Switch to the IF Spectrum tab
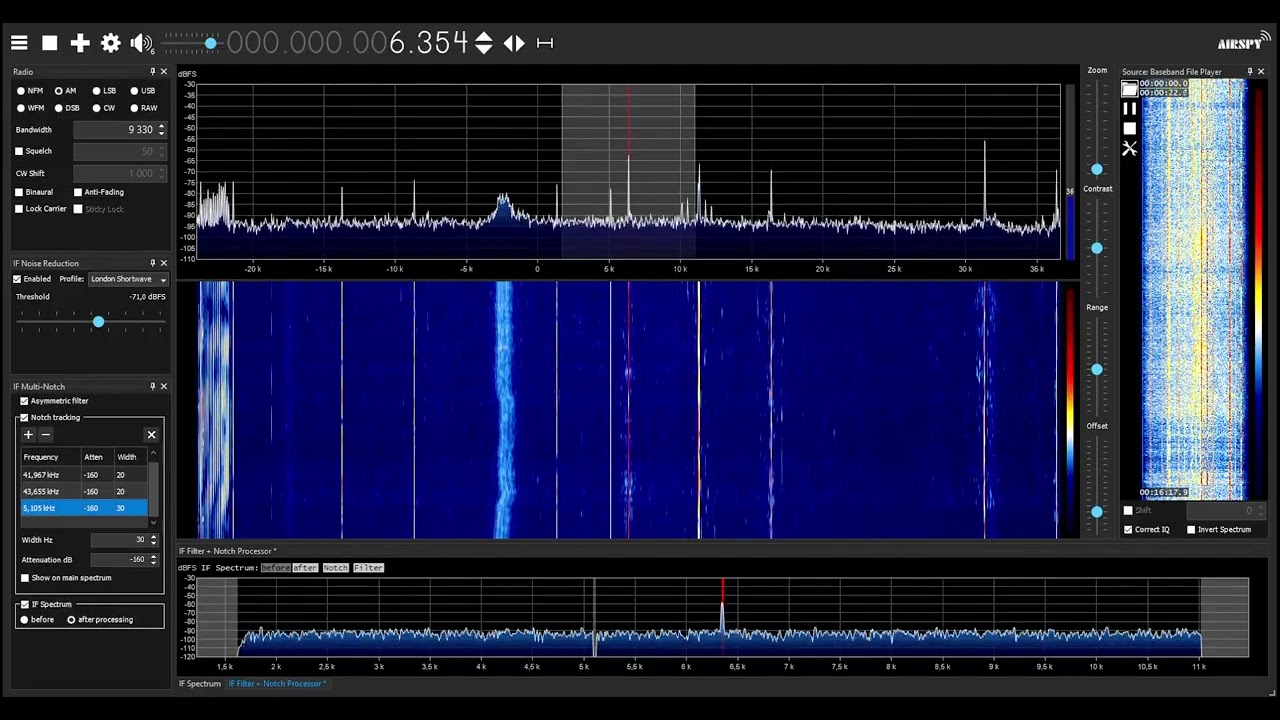This screenshot has height=720, width=1280. pyautogui.click(x=200, y=684)
